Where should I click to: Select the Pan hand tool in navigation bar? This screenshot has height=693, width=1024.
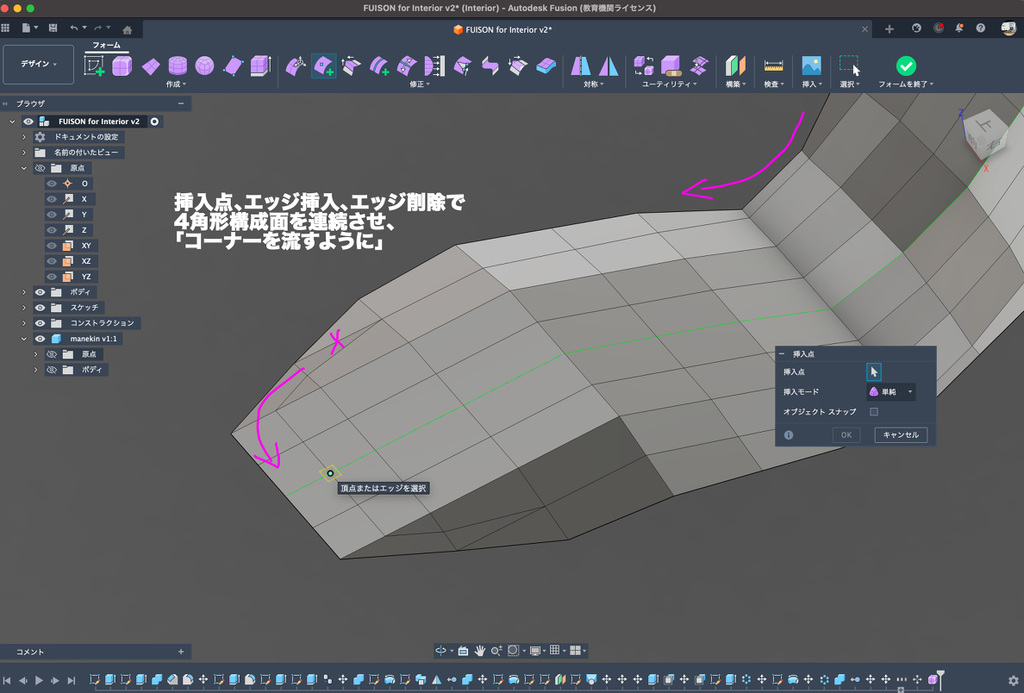point(479,650)
